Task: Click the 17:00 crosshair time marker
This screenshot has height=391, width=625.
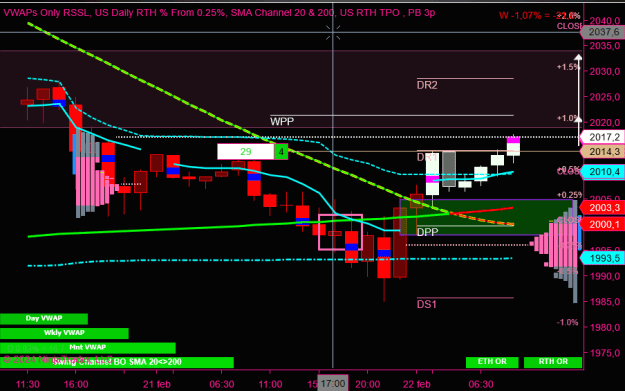Action: point(333,384)
